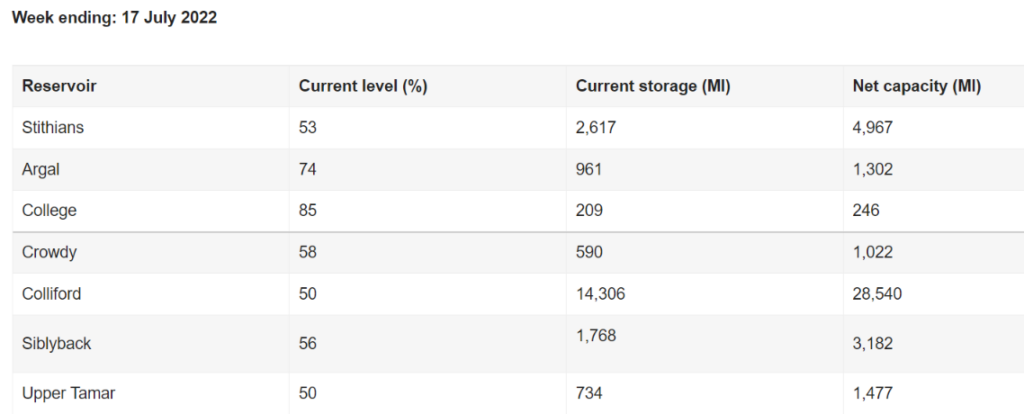Viewport: 1024px width, 414px height.
Task: Click the Current storage (Ml) column header
Action: tap(653, 86)
